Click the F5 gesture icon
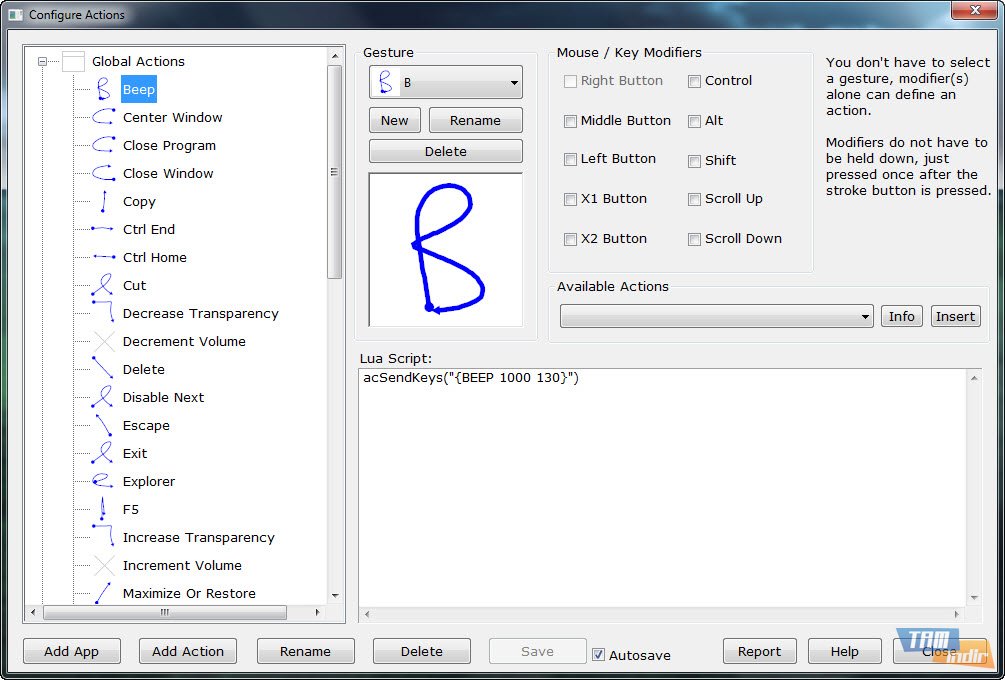Image resolution: width=1005 pixels, height=680 pixels. [x=103, y=509]
